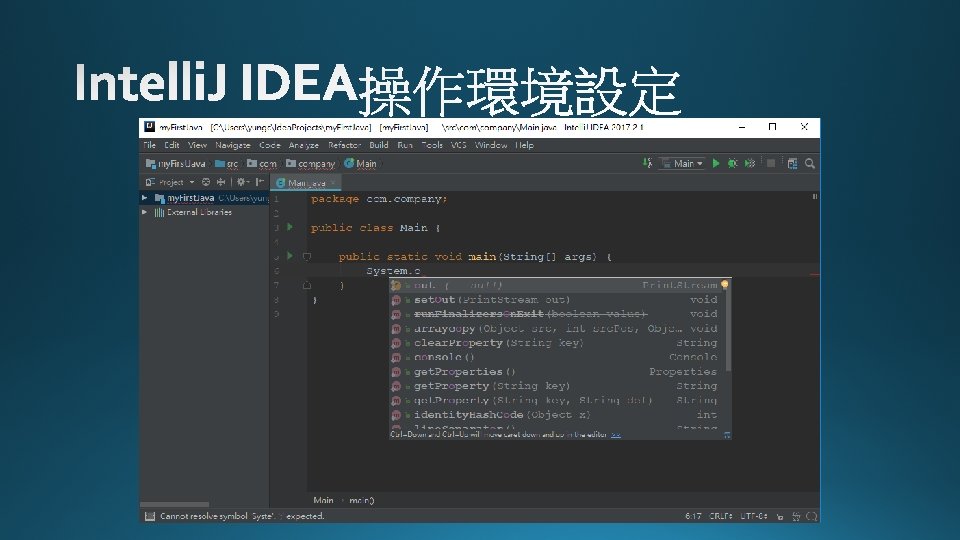Start debugging with the green bug icon
Image resolution: width=960 pixels, height=540 pixels.
click(732, 163)
